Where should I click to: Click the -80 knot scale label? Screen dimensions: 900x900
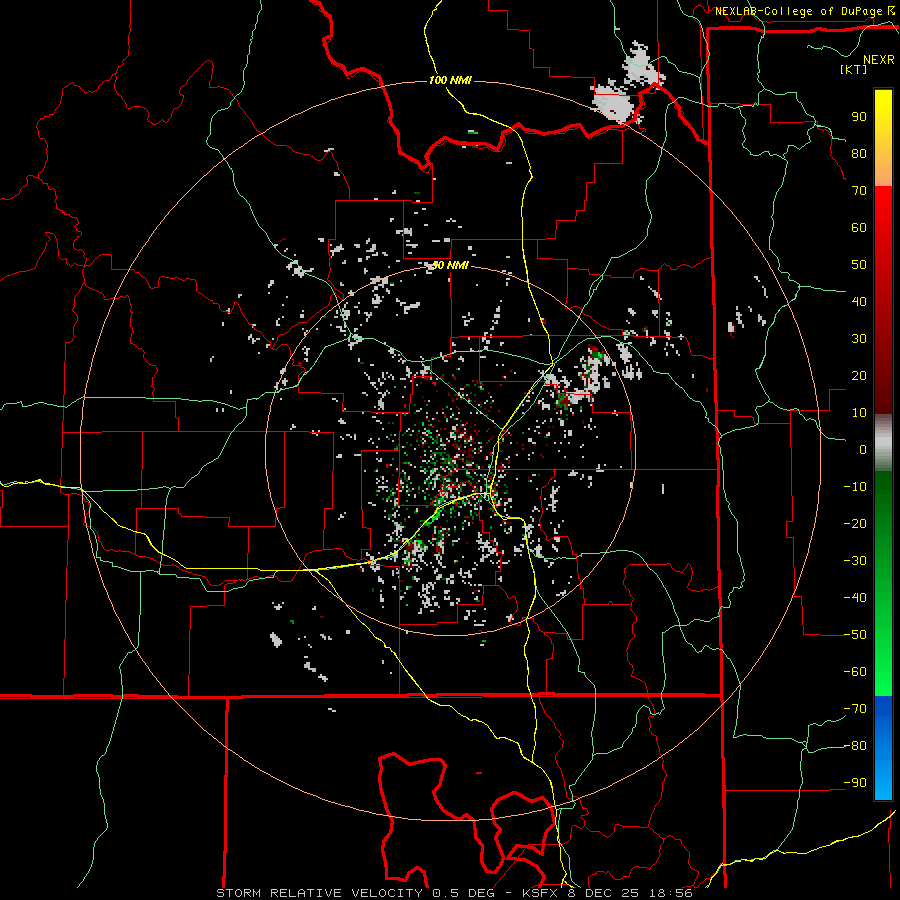[855, 746]
